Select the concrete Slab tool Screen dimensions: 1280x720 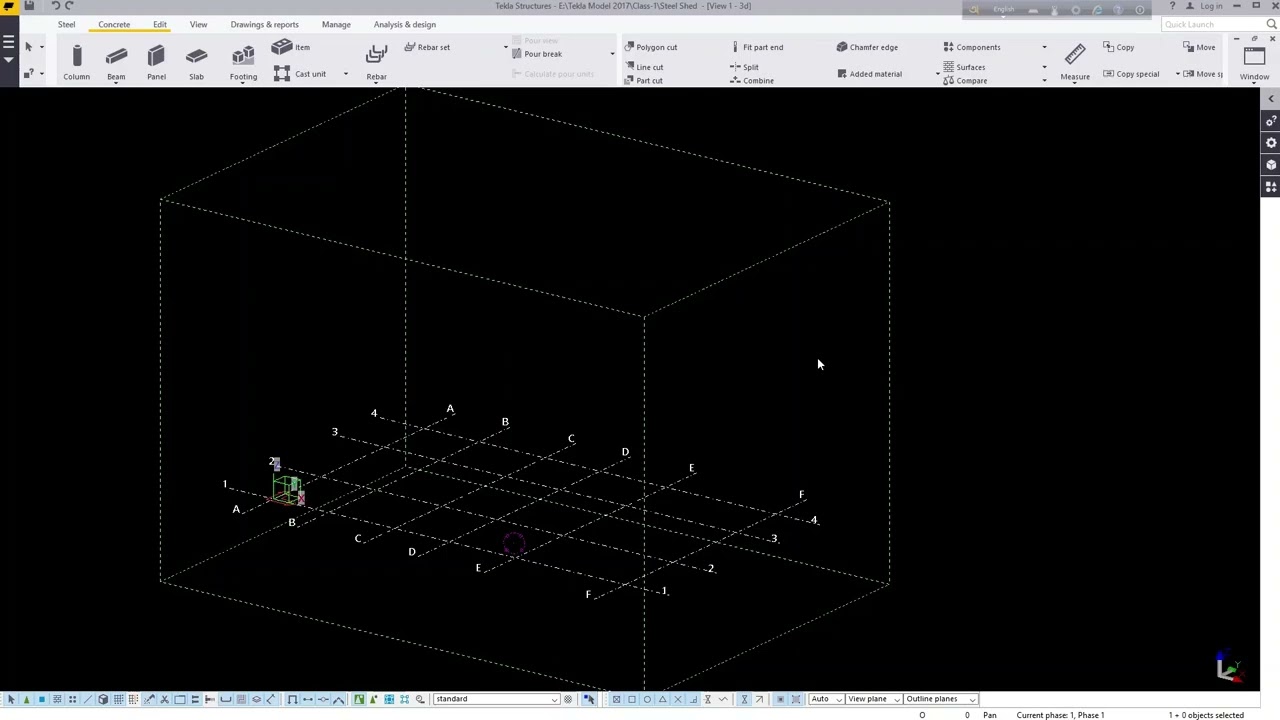point(196,62)
